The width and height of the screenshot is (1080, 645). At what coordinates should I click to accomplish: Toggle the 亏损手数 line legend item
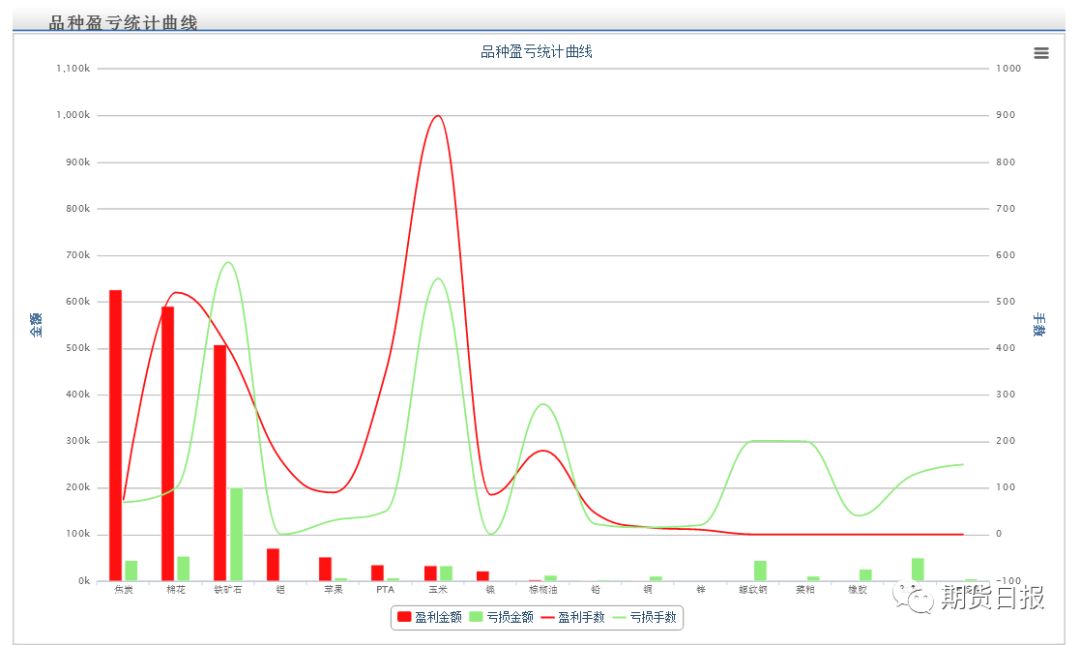645,617
